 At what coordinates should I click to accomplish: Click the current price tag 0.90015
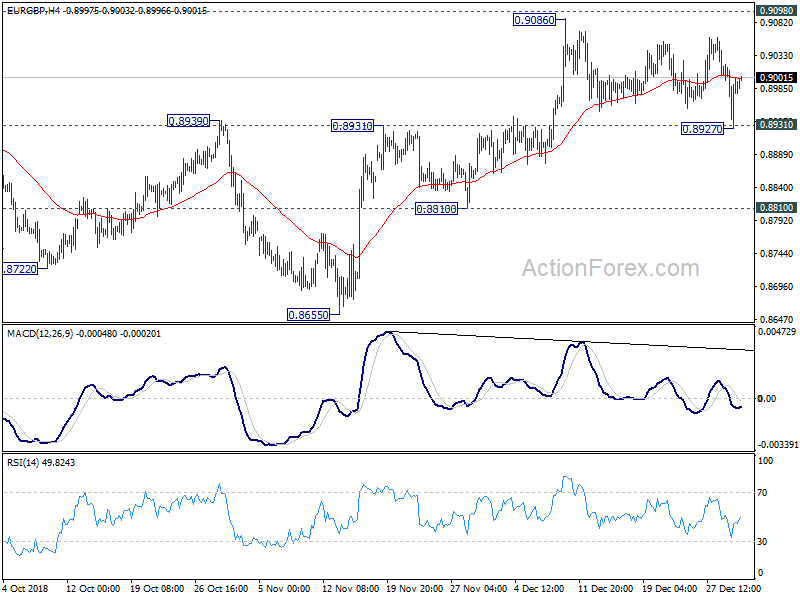(x=776, y=78)
